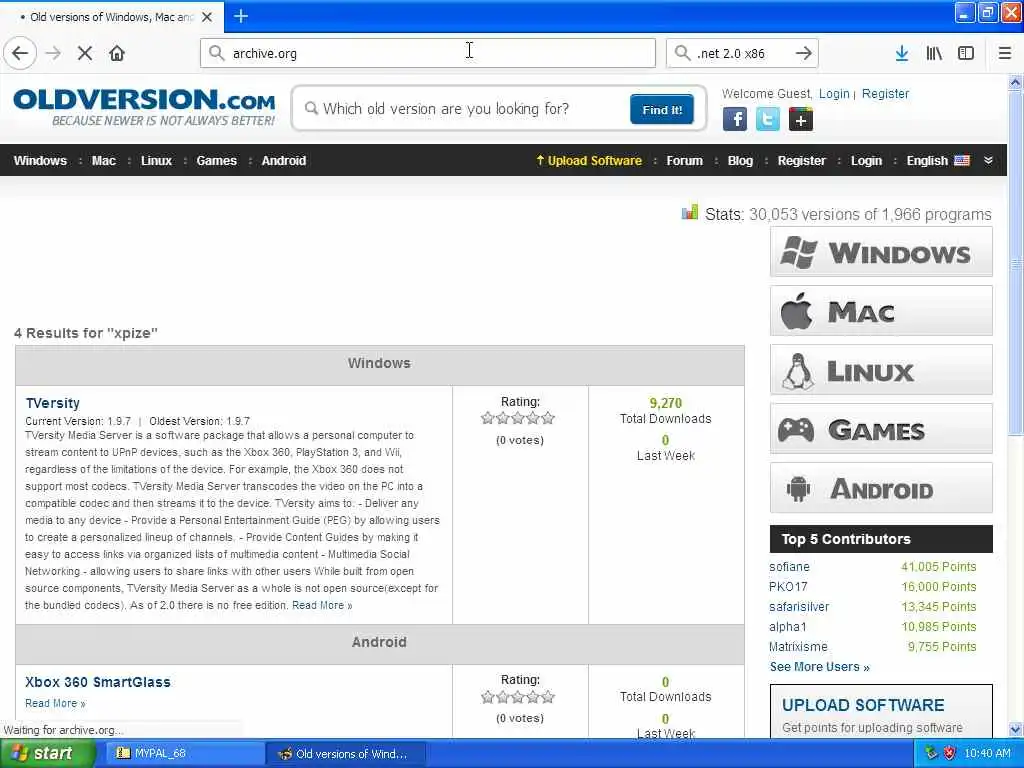
Task: Click the search arrow next to .net 2.0 x86
Action: (x=803, y=53)
